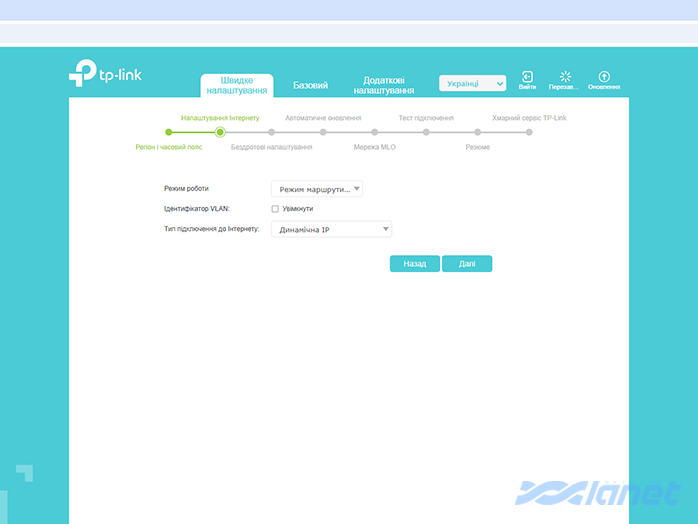This screenshot has height=524, width=698.
Task: Switch to the Базовий tab
Action: click(310, 85)
